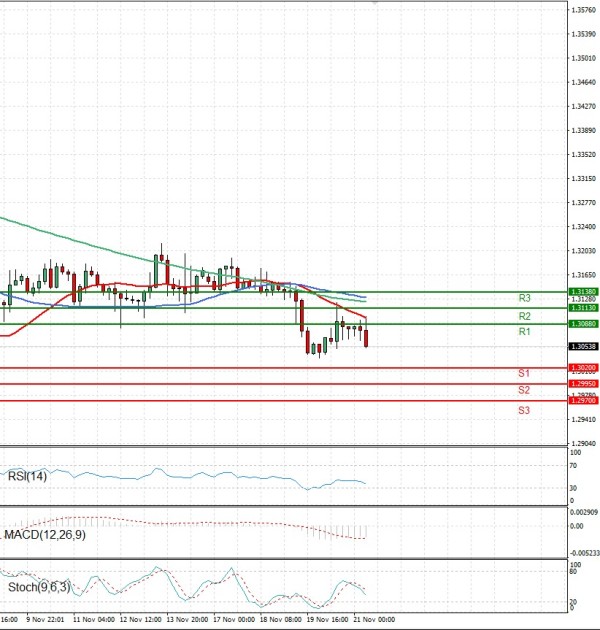
Task: Click the RSI(14) indicator label
Action: (28, 476)
